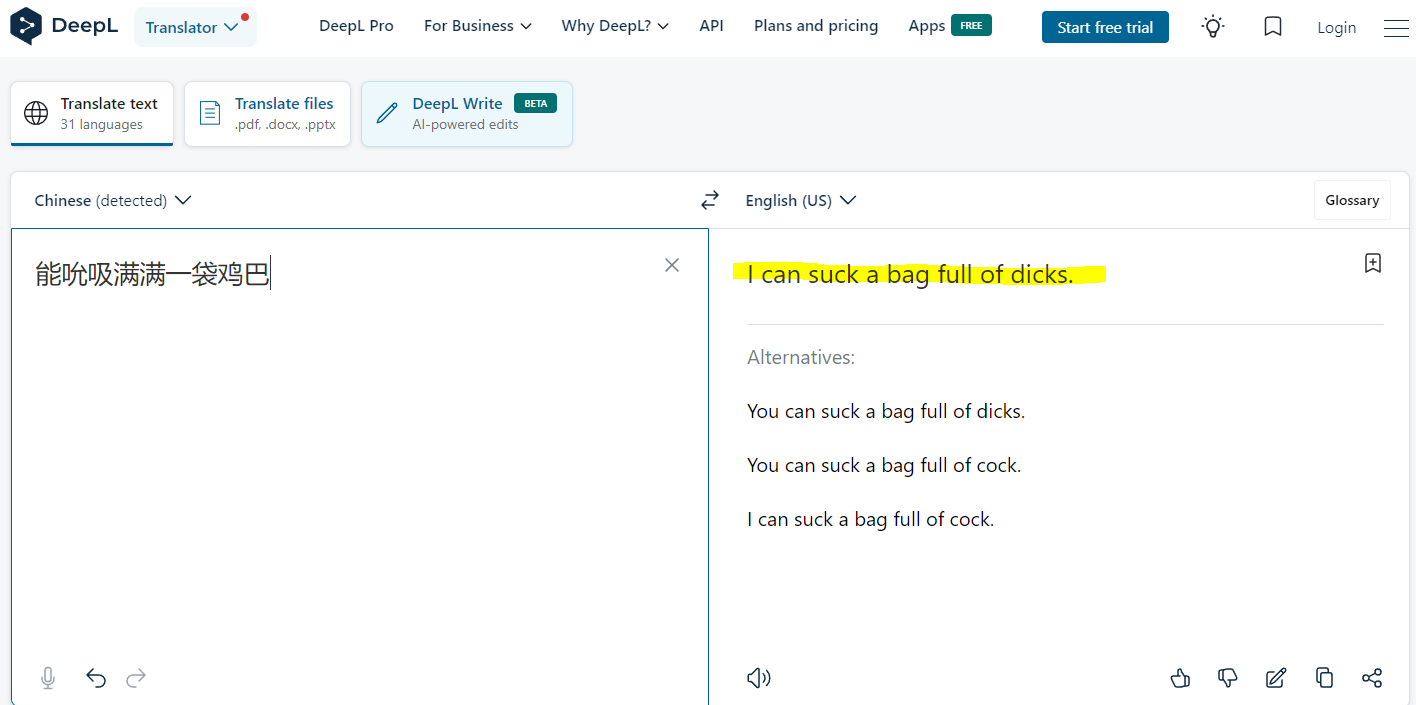Clear source text with the X button

click(x=672, y=265)
